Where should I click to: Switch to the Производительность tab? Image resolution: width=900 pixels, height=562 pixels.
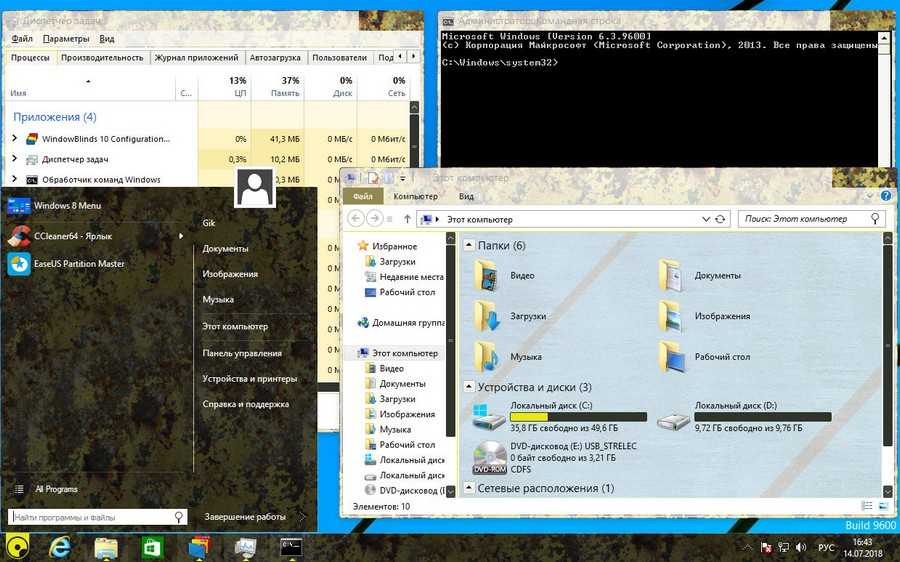[x=101, y=58]
